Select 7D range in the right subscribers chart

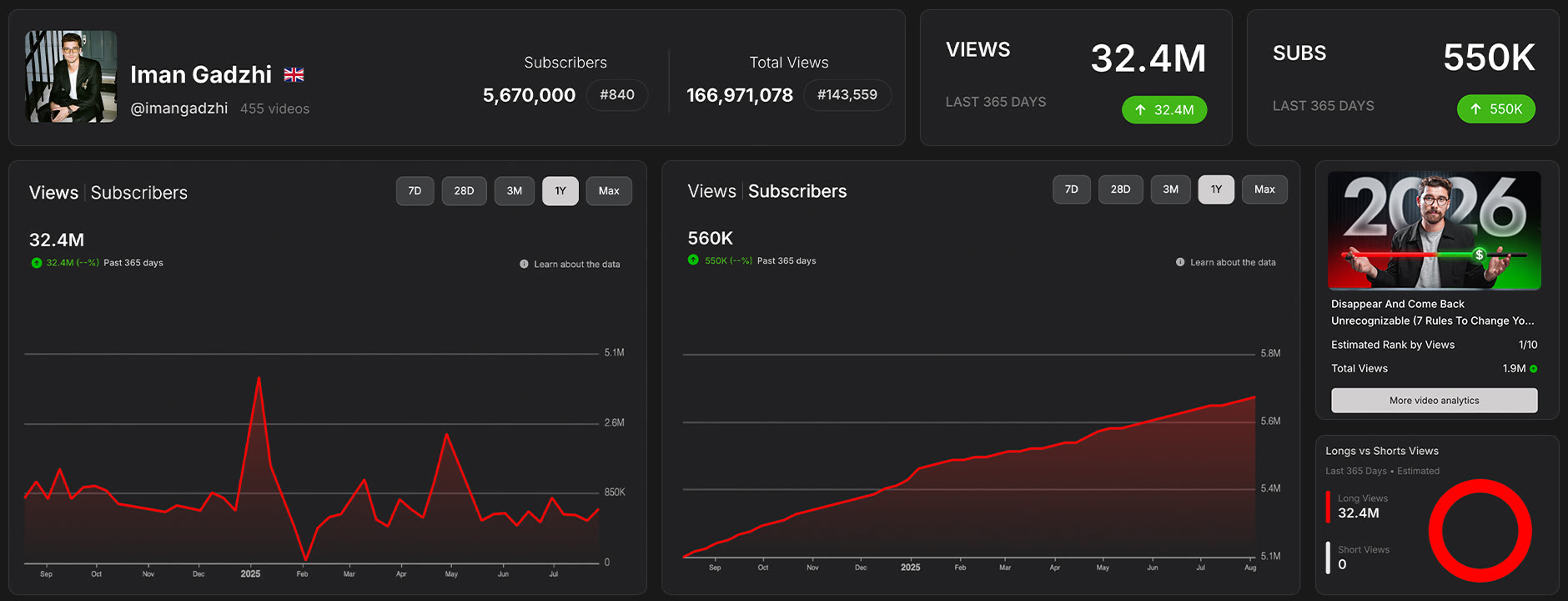point(1072,189)
